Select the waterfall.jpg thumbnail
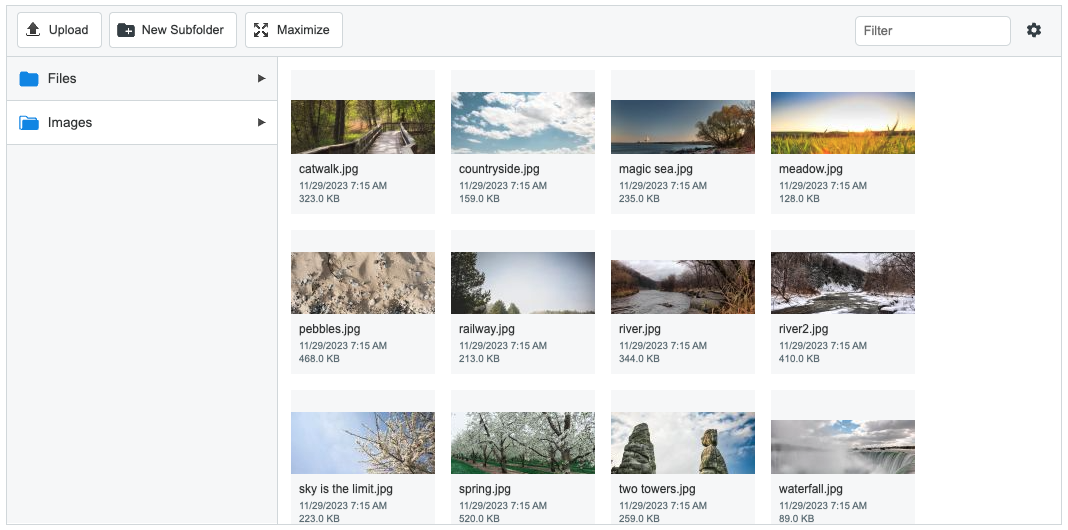 click(843, 447)
